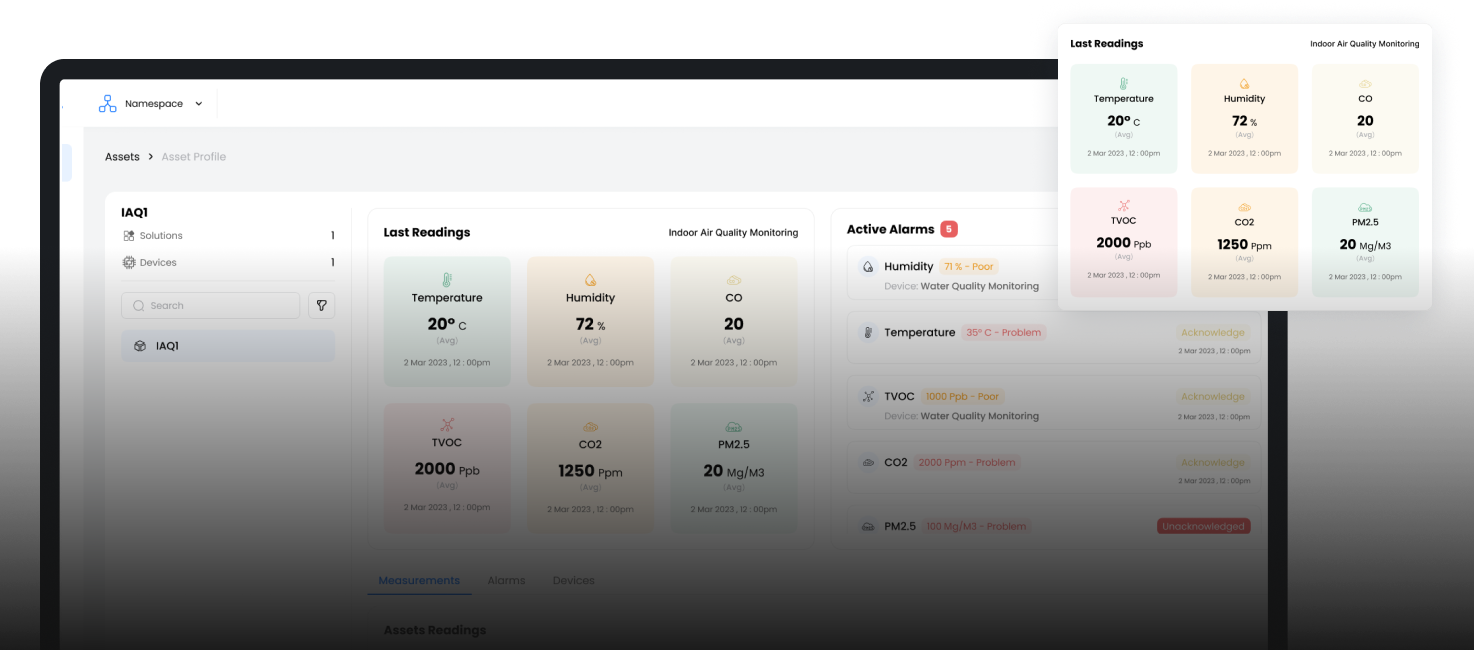Click the PM2.5 icon in the PM2.5 alarm row
Screen dimensions: 1474x650
(x=868, y=527)
